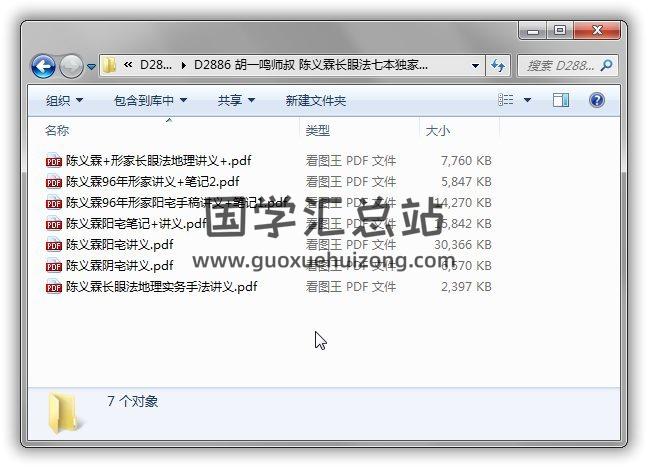
Task: Sort files by the 名称 column header
Action: [x=57, y=131]
